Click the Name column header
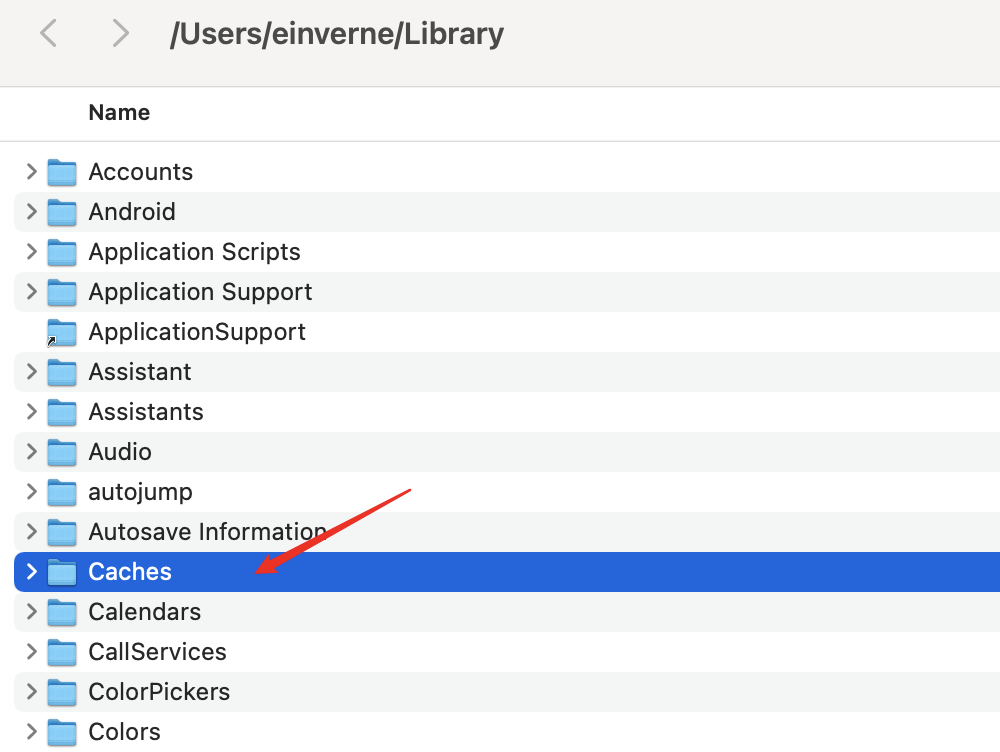 tap(119, 112)
